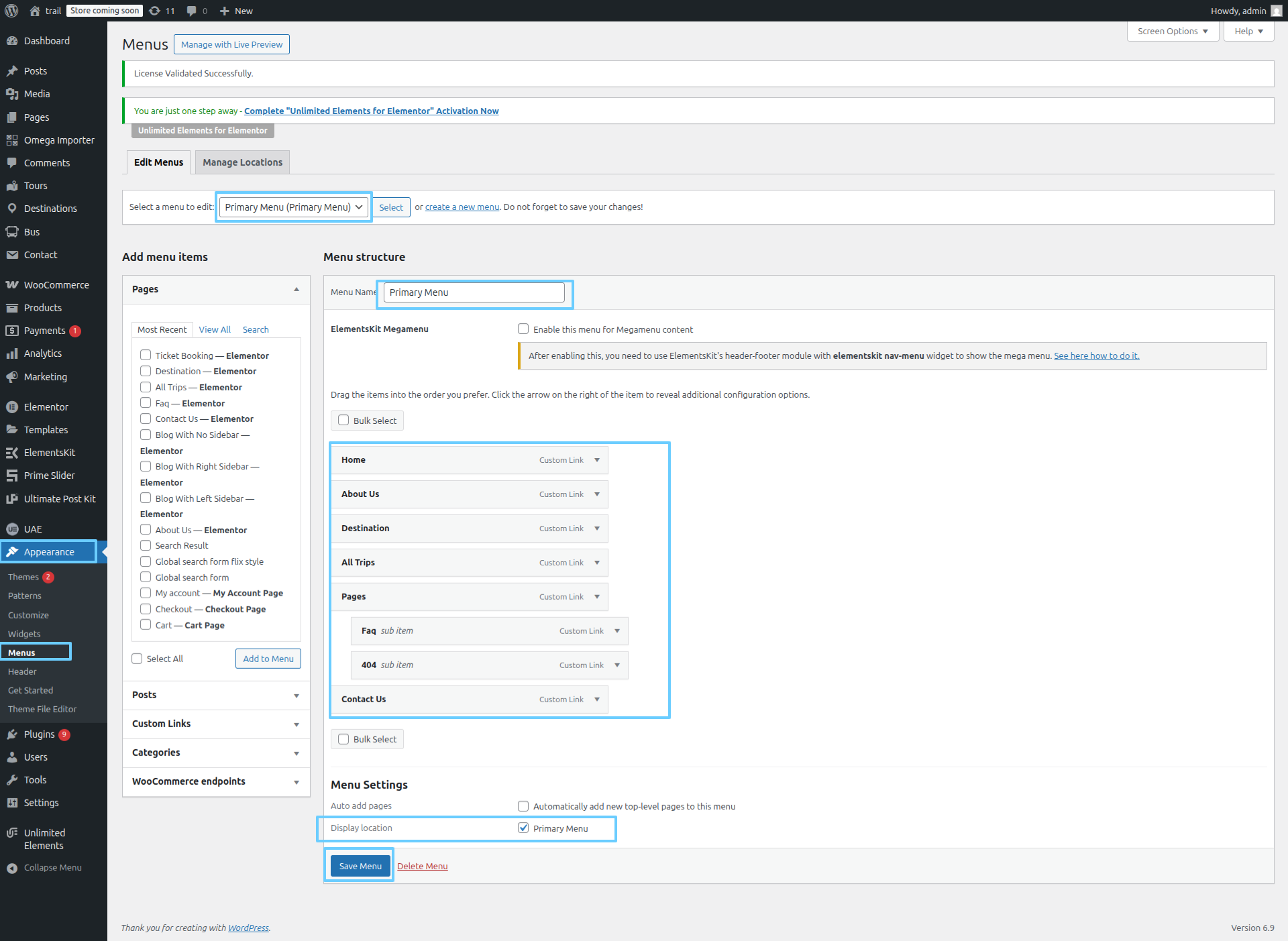Open the comments bubble icon in the admin bar
This screenshot has width=1288, height=941.
[192, 11]
